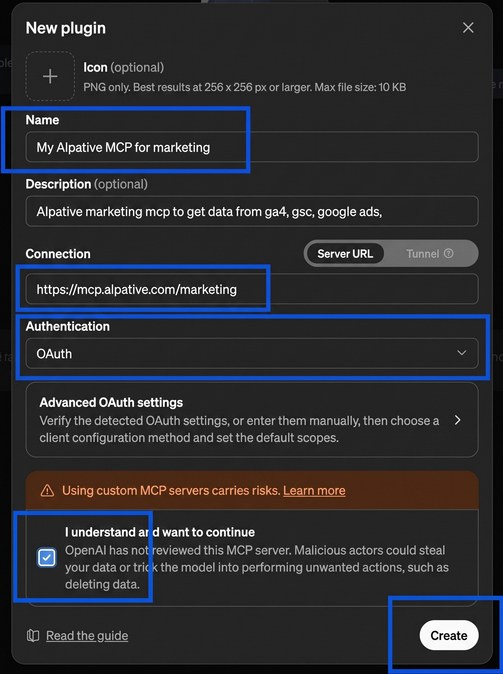Uncheck I understand and want to continue
The width and height of the screenshot is (503, 674).
click(x=46, y=558)
